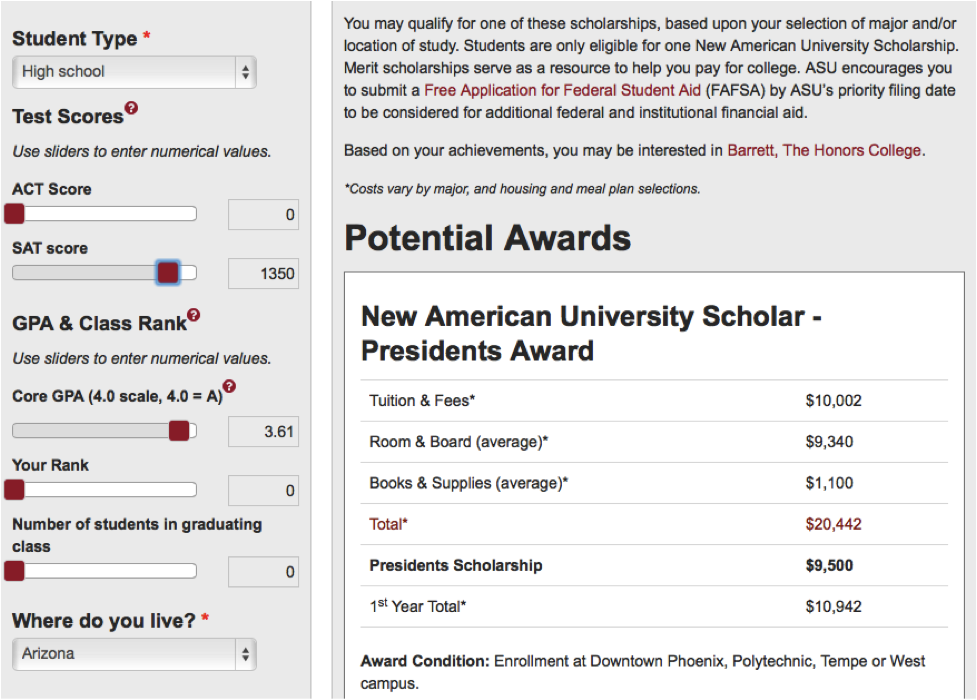Open the Free Application for Federal Student Aid link
This screenshot has width=977, height=700.
coord(563,91)
